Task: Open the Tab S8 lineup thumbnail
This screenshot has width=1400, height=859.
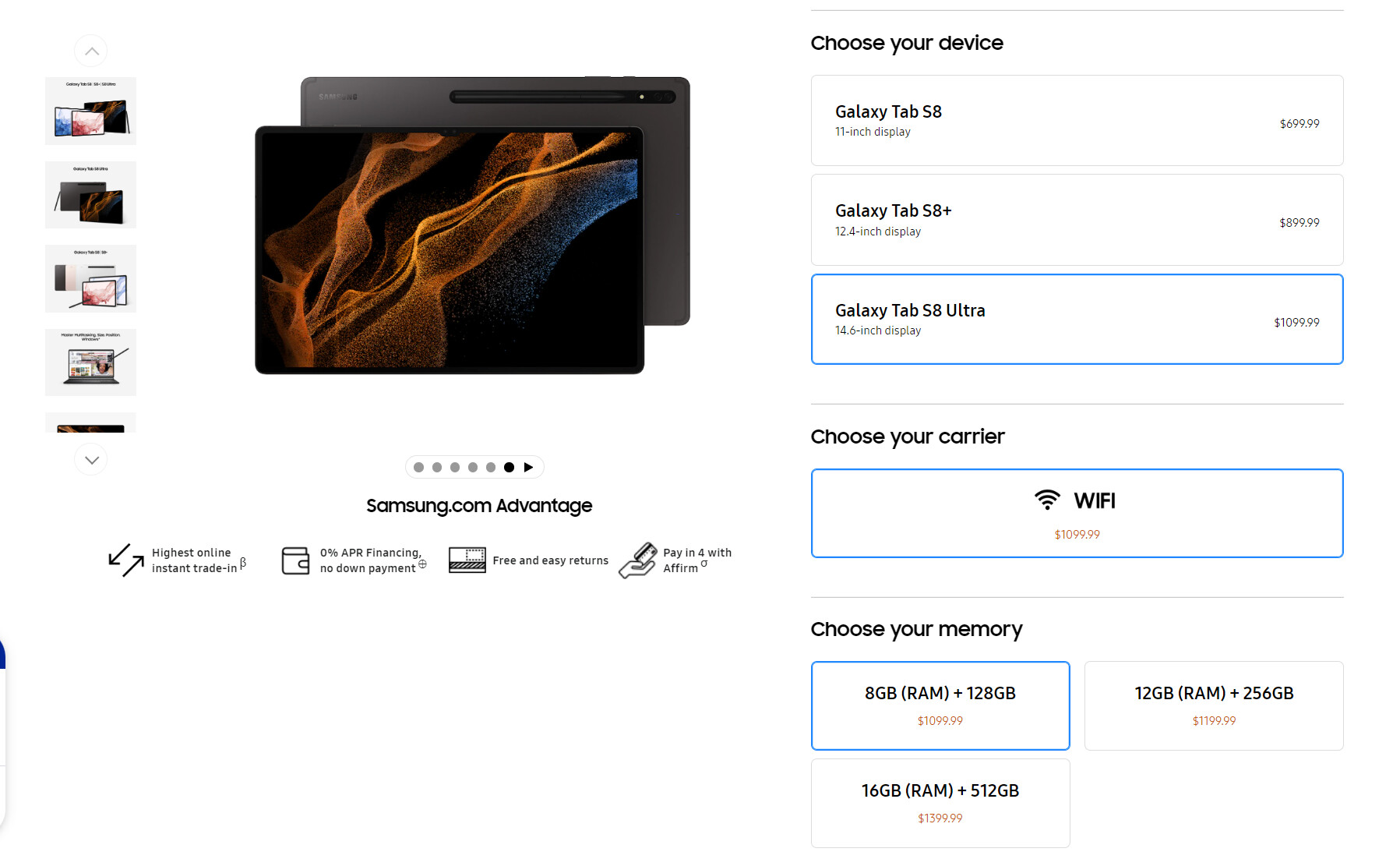Action: point(90,111)
